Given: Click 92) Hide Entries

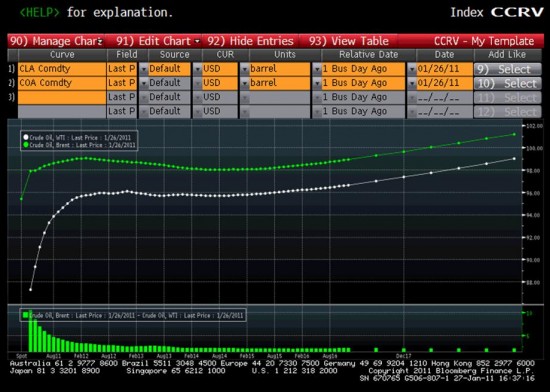Looking at the screenshot, I should pyautogui.click(x=250, y=41).
